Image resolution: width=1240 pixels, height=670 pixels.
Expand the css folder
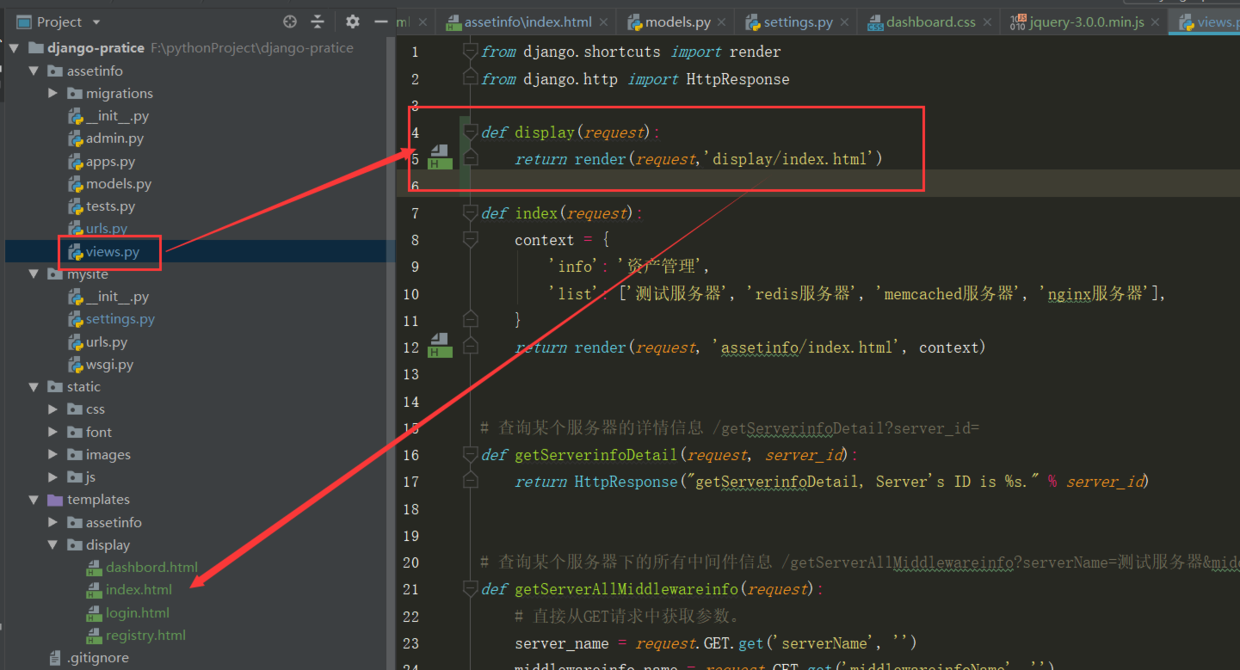point(54,409)
